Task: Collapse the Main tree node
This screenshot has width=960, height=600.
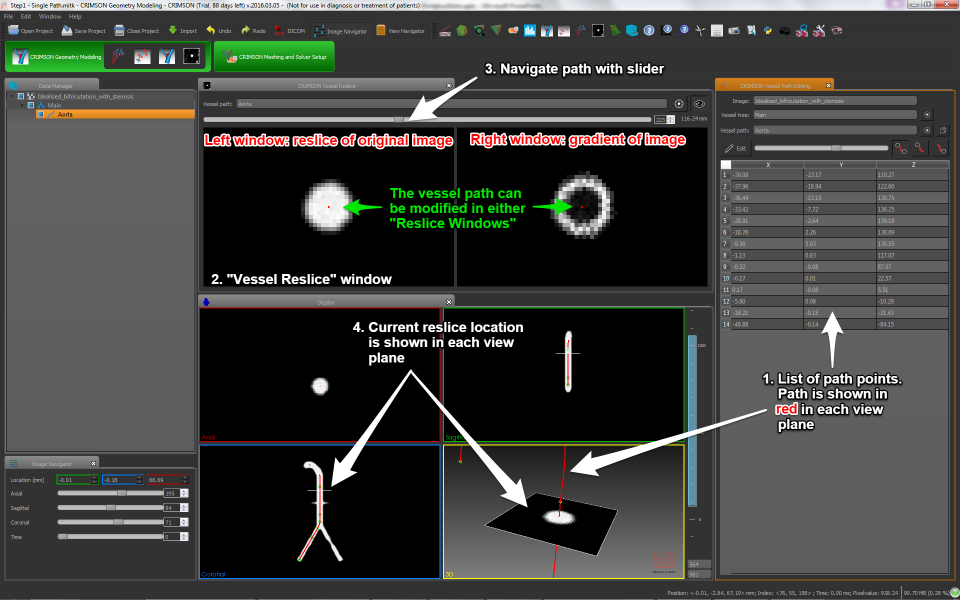Action: [x=21, y=105]
